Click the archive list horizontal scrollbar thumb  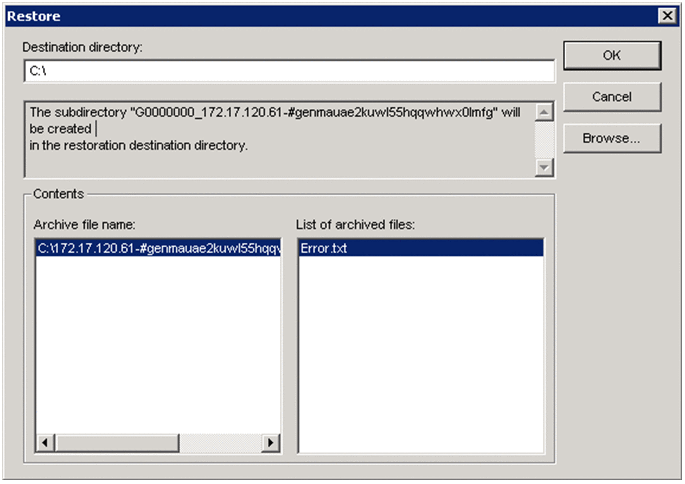[117, 443]
